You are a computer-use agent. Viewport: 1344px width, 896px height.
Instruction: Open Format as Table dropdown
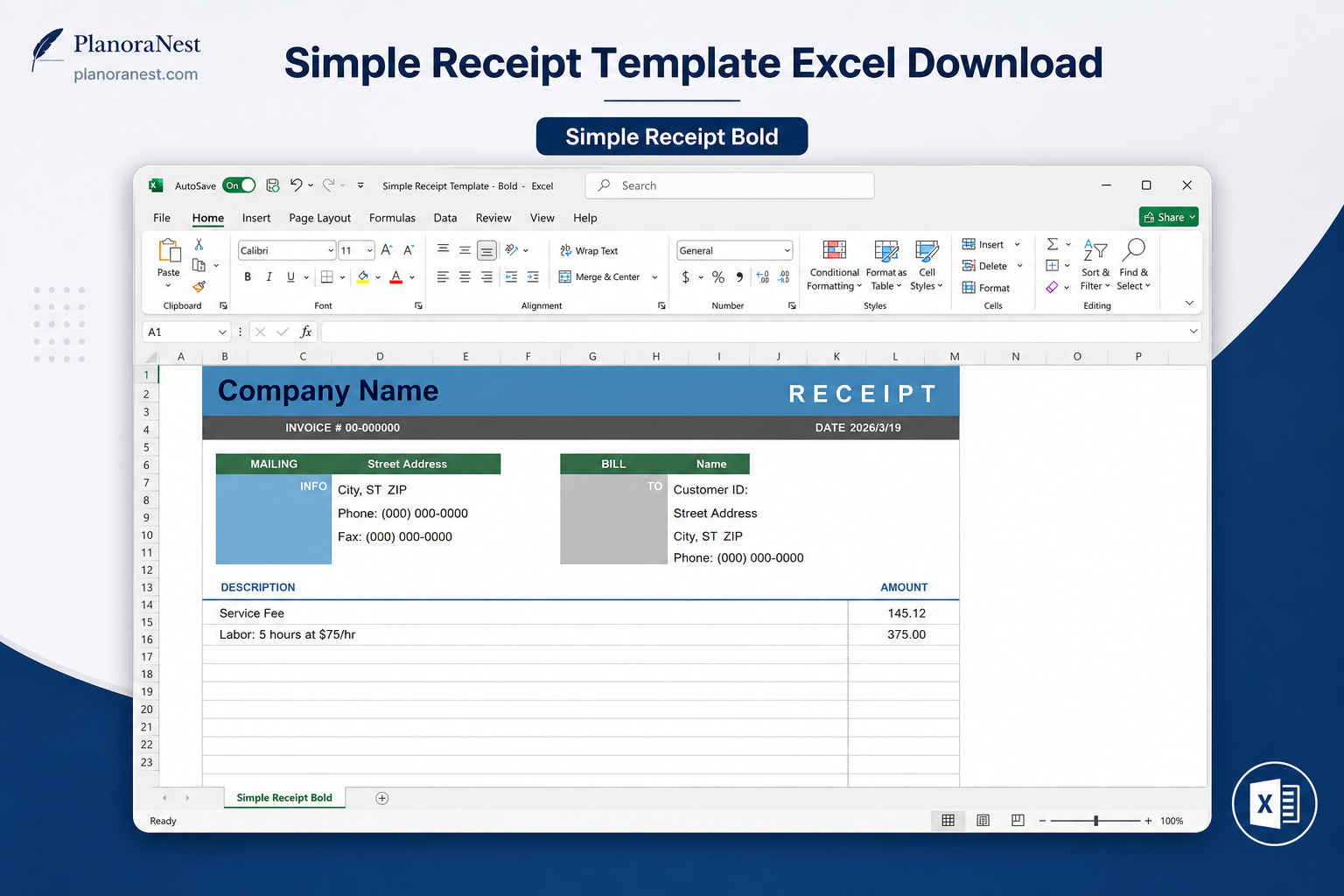(x=886, y=265)
